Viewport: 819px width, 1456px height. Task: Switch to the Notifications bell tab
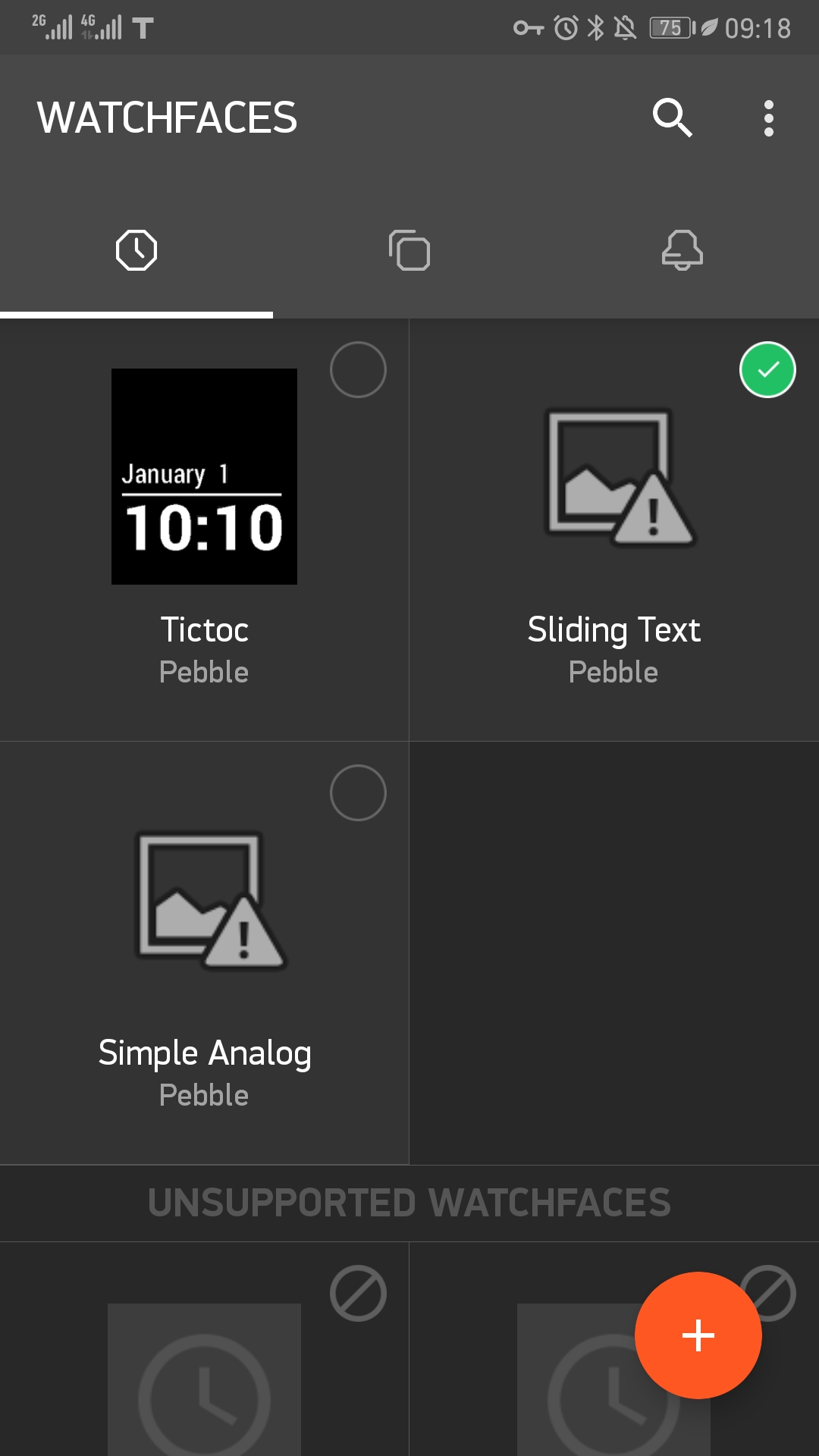coord(682,250)
